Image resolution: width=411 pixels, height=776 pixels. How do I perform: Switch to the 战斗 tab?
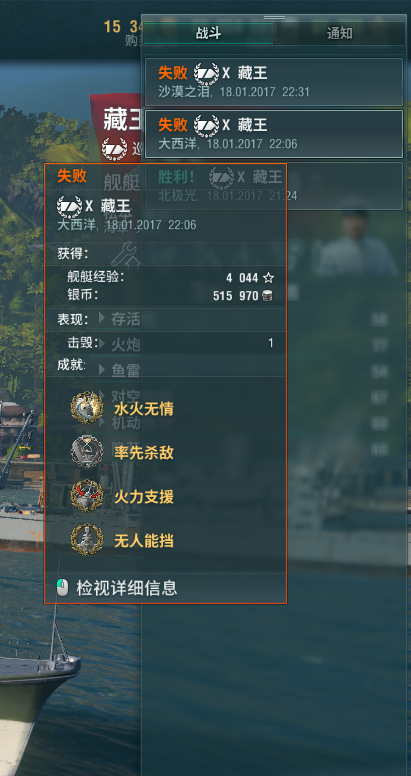click(208, 34)
